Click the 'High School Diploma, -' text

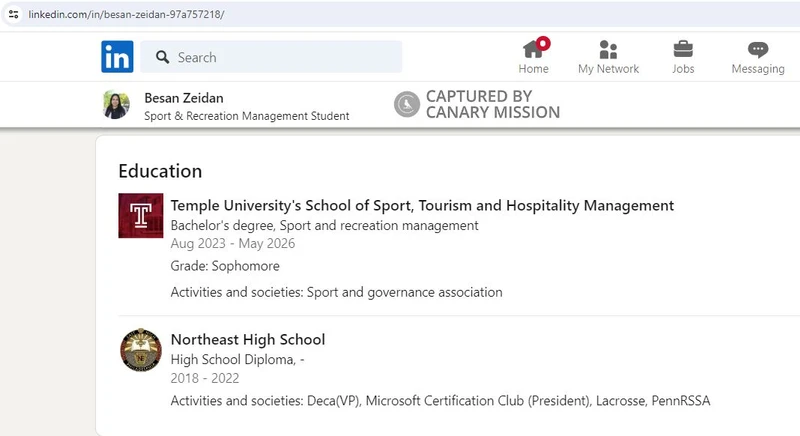point(237,360)
